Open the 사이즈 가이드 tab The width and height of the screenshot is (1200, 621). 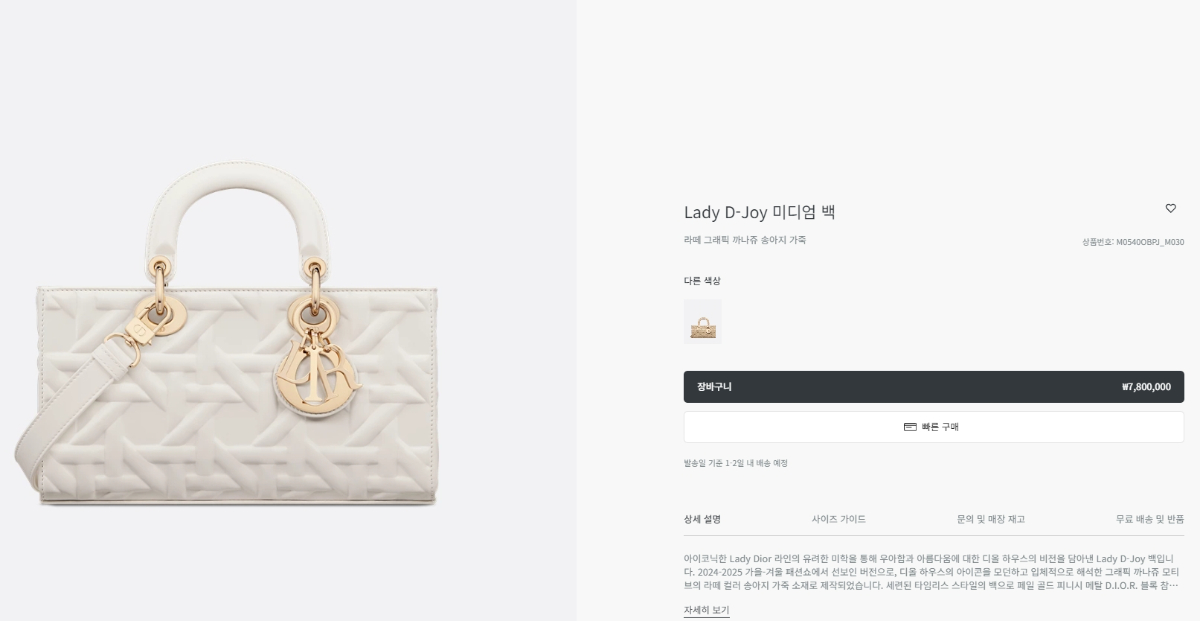(x=839, y=519)
